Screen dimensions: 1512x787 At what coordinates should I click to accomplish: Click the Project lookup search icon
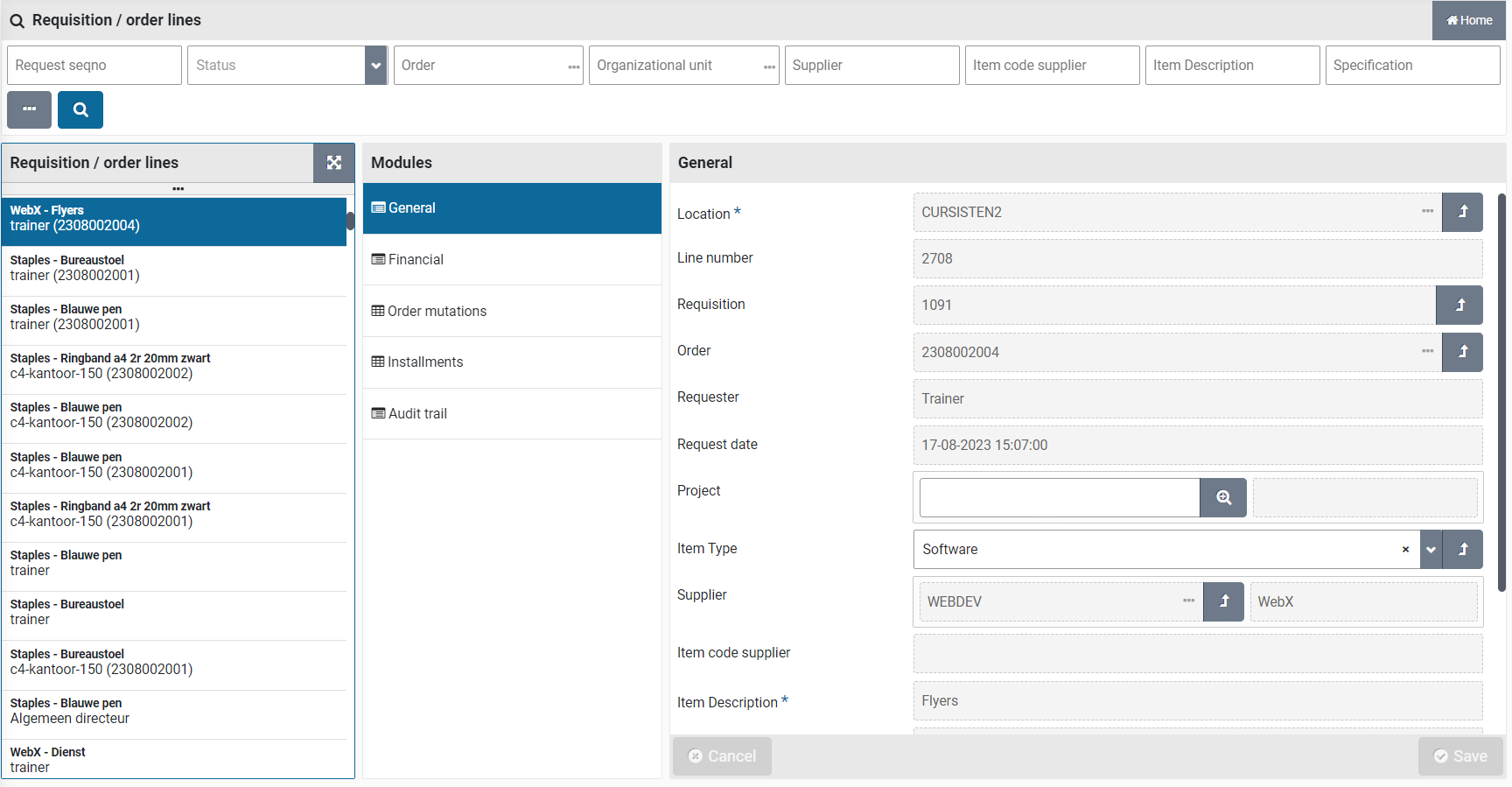[x=1223, y=498]
